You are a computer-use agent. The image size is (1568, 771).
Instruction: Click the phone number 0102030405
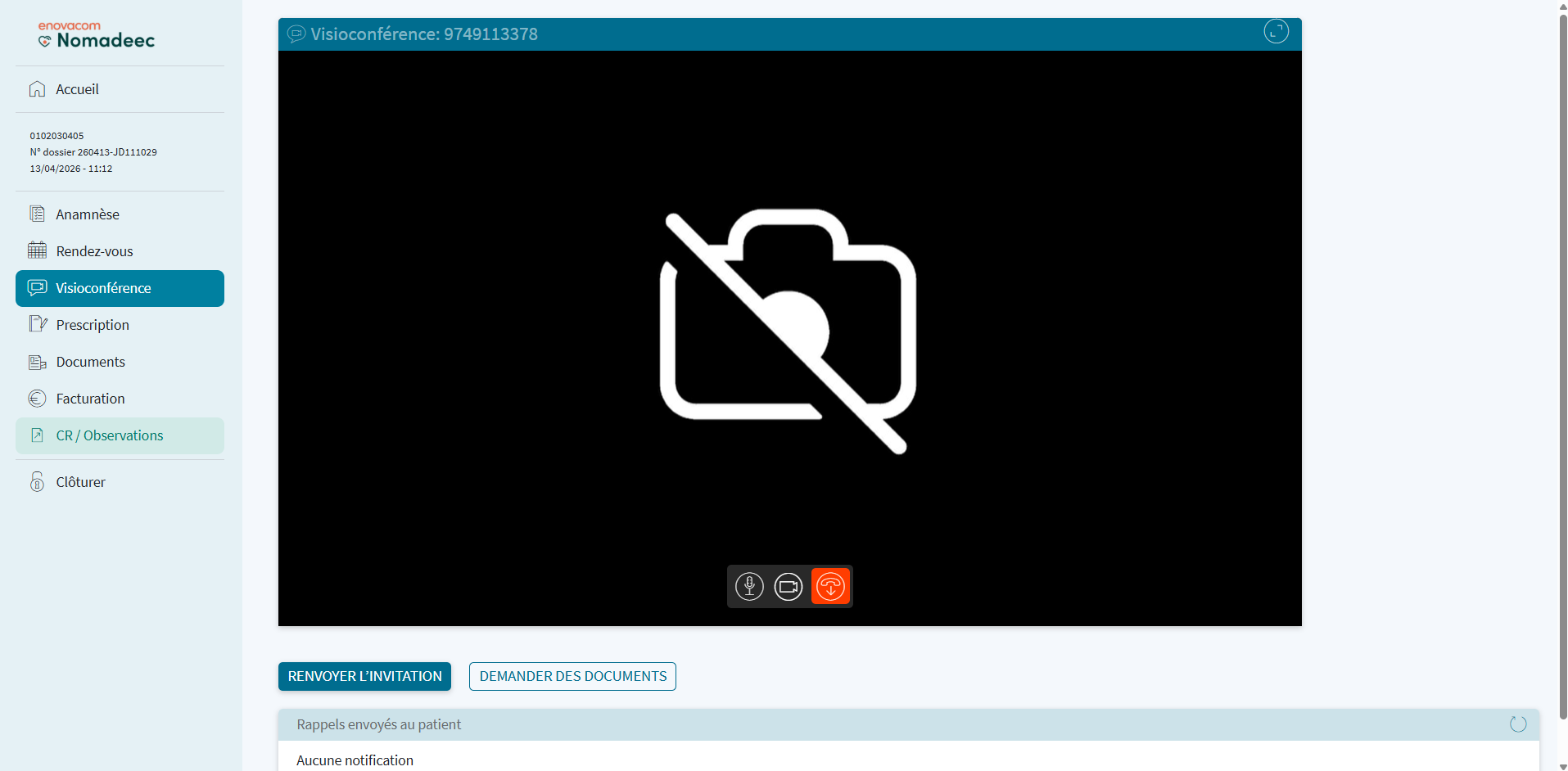click(56, 136)
